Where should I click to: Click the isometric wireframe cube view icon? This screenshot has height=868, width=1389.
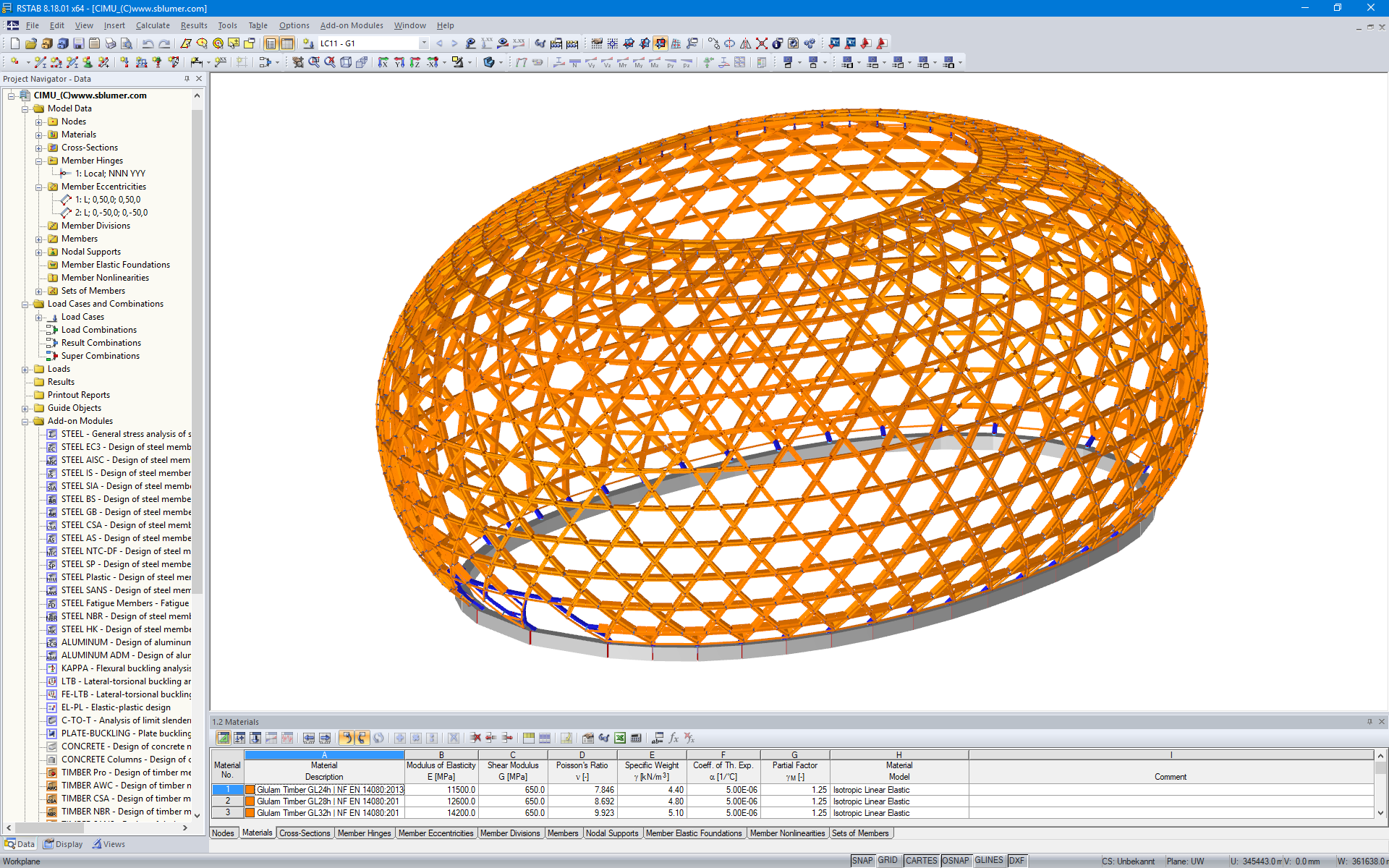pyautogui.click(x=346, y=63)
